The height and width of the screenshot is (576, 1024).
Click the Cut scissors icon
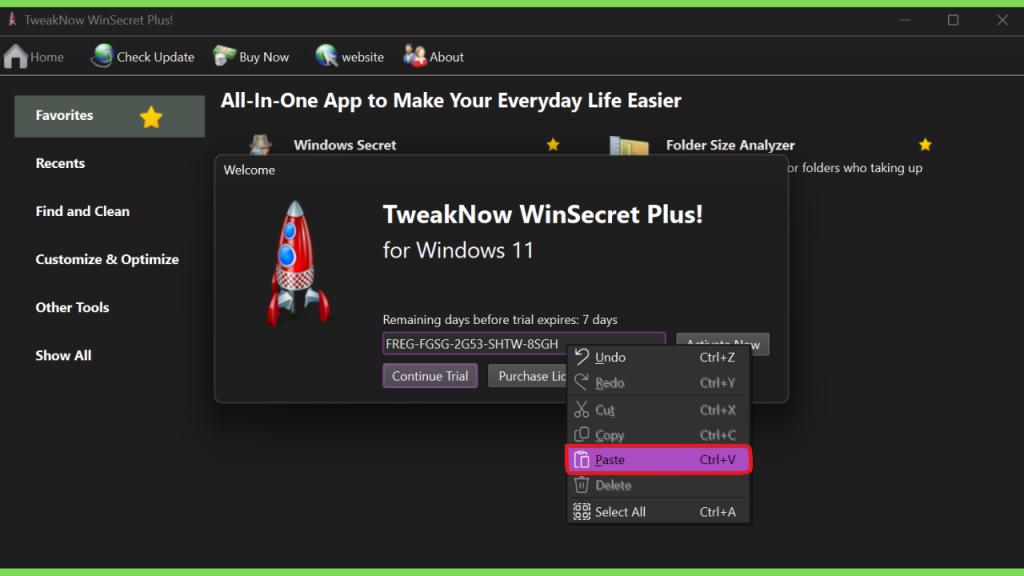pos(581,409)
